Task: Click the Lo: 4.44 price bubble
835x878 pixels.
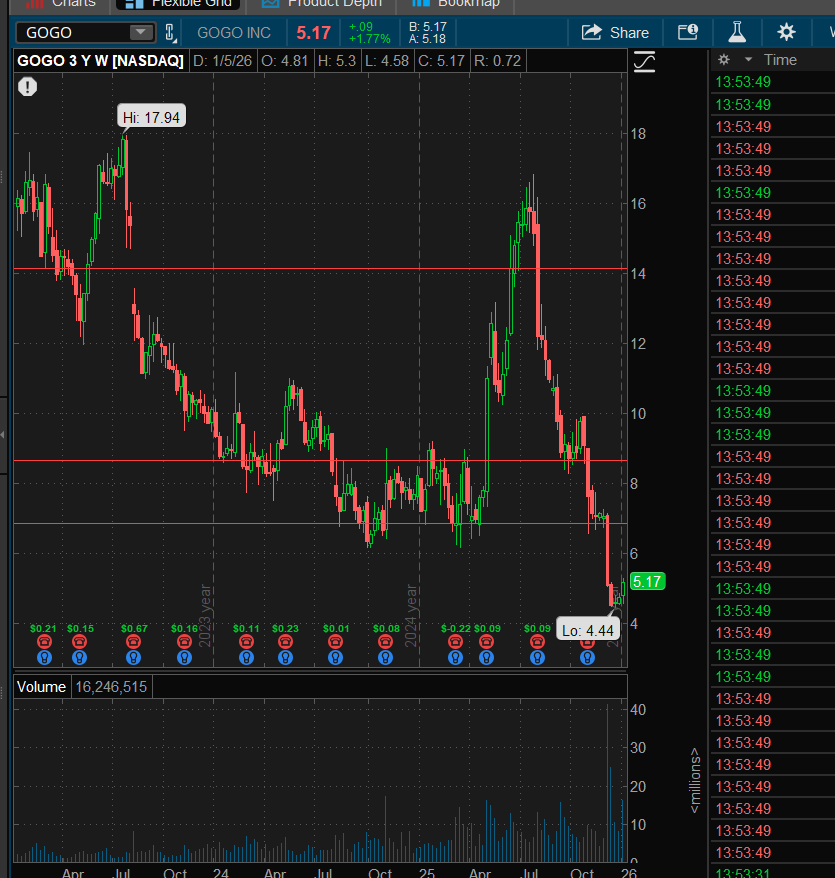Action: 587,630
